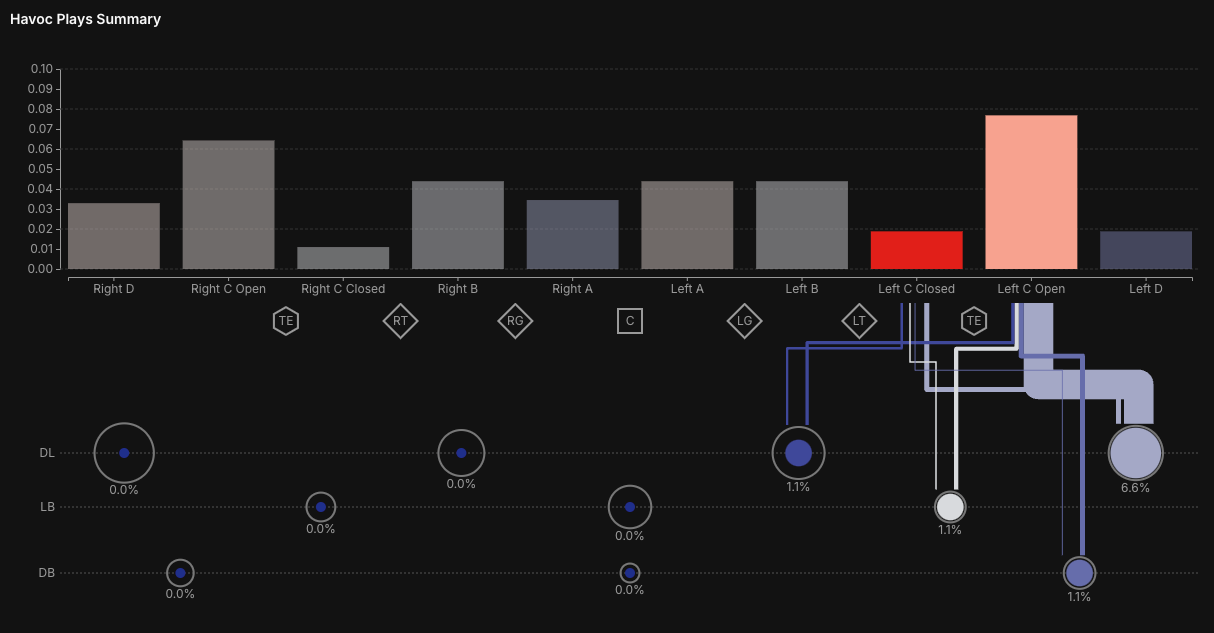The height and width of the screenshot is (633, 1214).
Task: Select the LG diamond position icon
Action: click(744, 321)
